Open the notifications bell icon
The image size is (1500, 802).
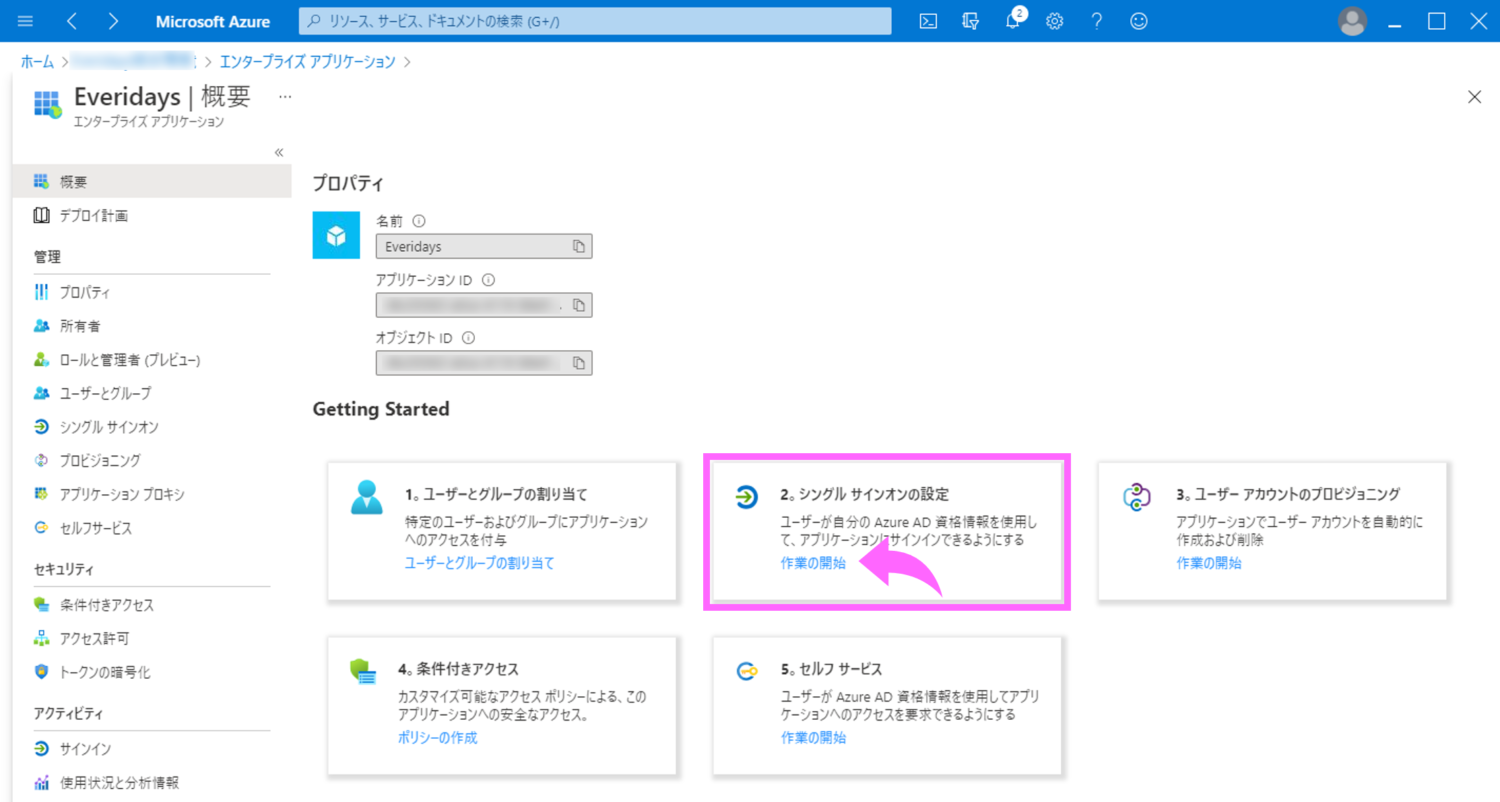pyautogui.click(x=1012, y=21)
